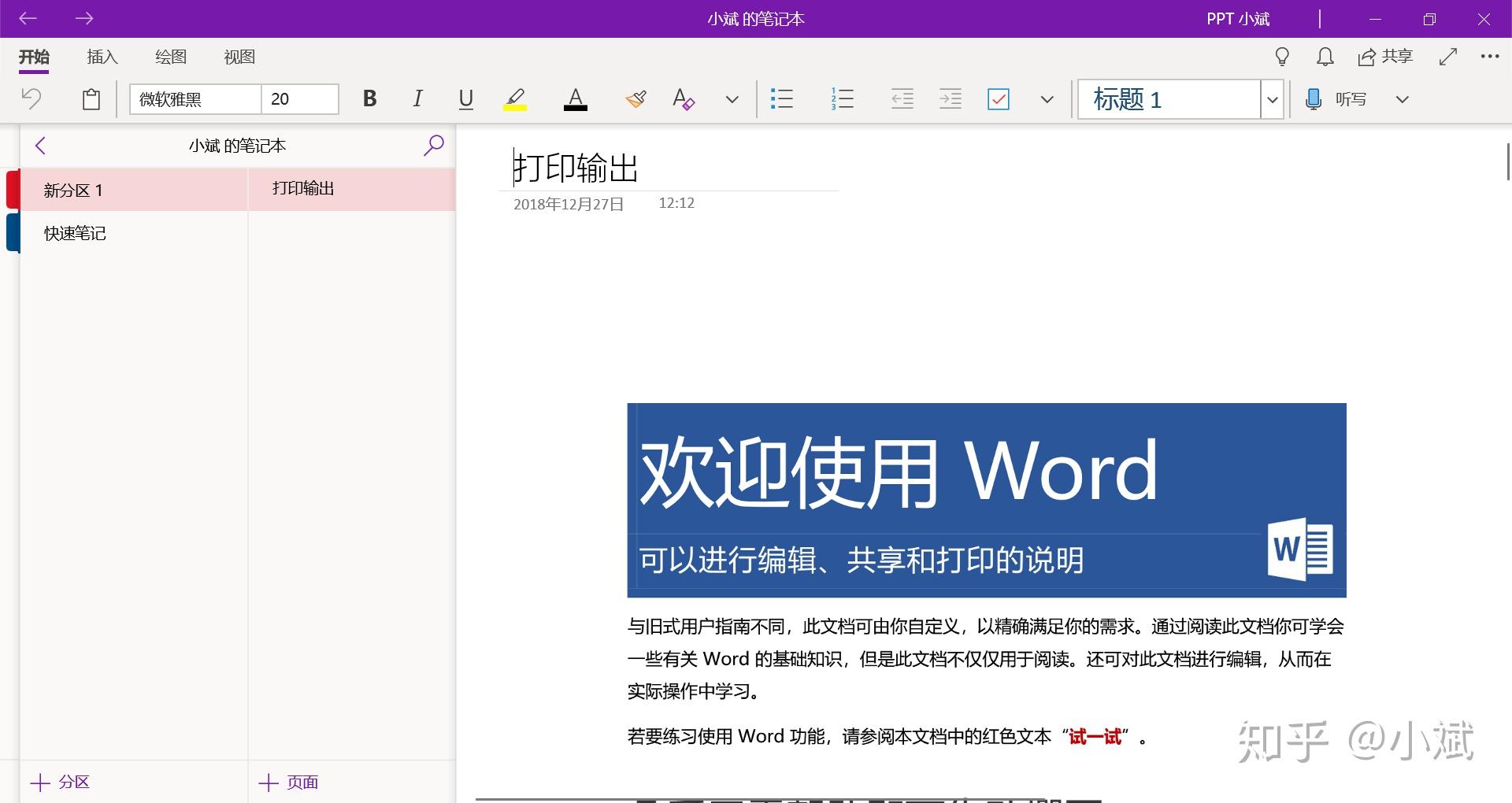Click the Paste clipboard icon
Screen dimensions: 1512x803
pos(91,98)
